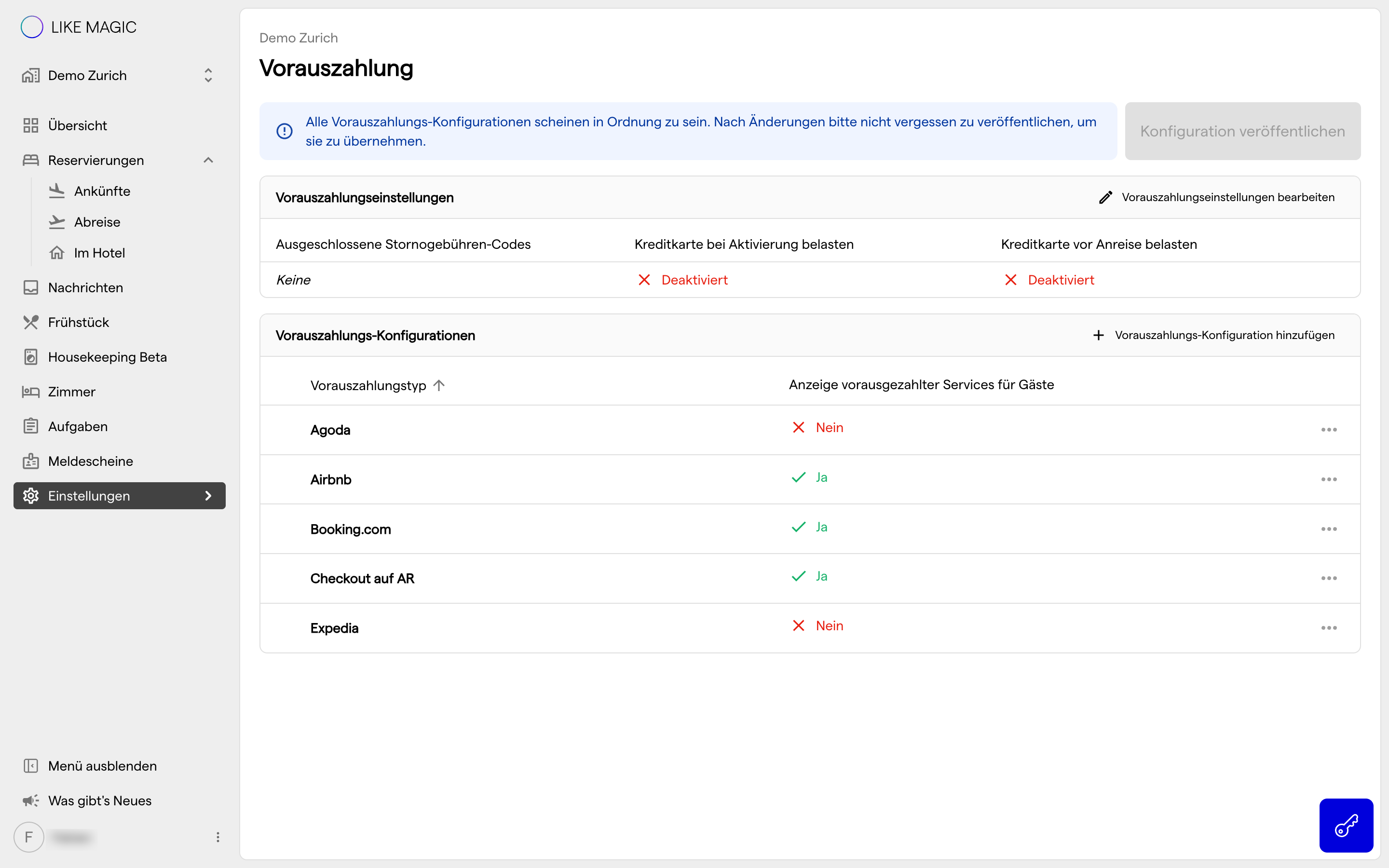
Task: Click the Nachrichten inbox icon
Action: coord(30,287)
